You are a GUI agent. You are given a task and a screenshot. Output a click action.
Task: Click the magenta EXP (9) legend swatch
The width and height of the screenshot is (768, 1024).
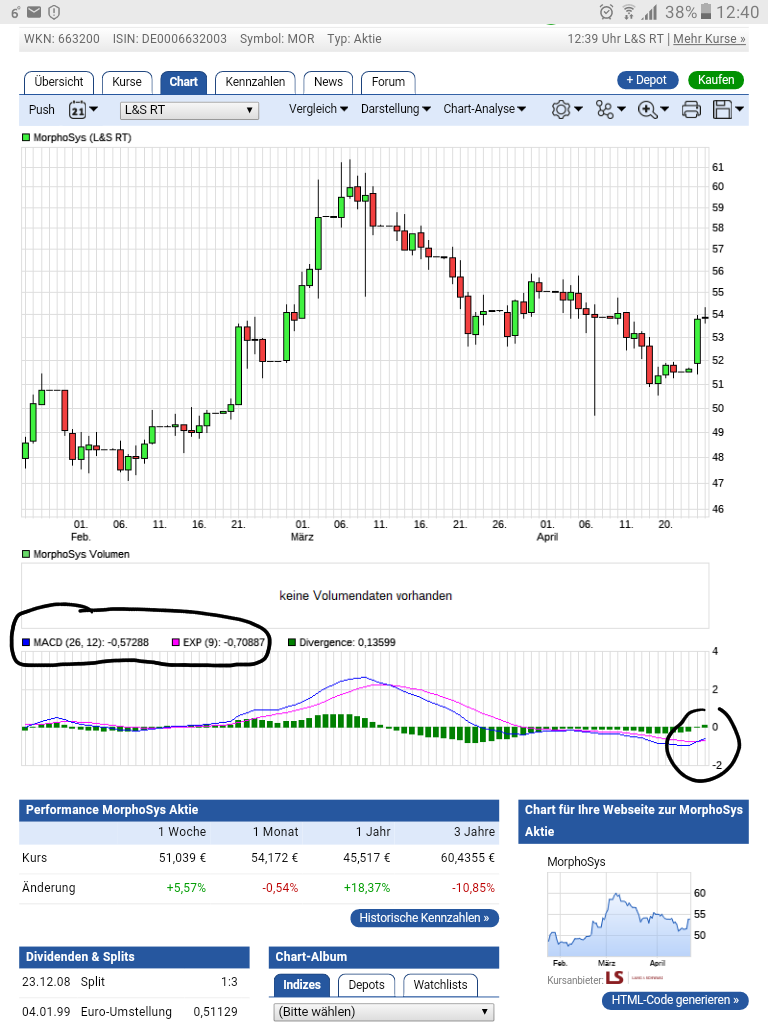point(176,643)
